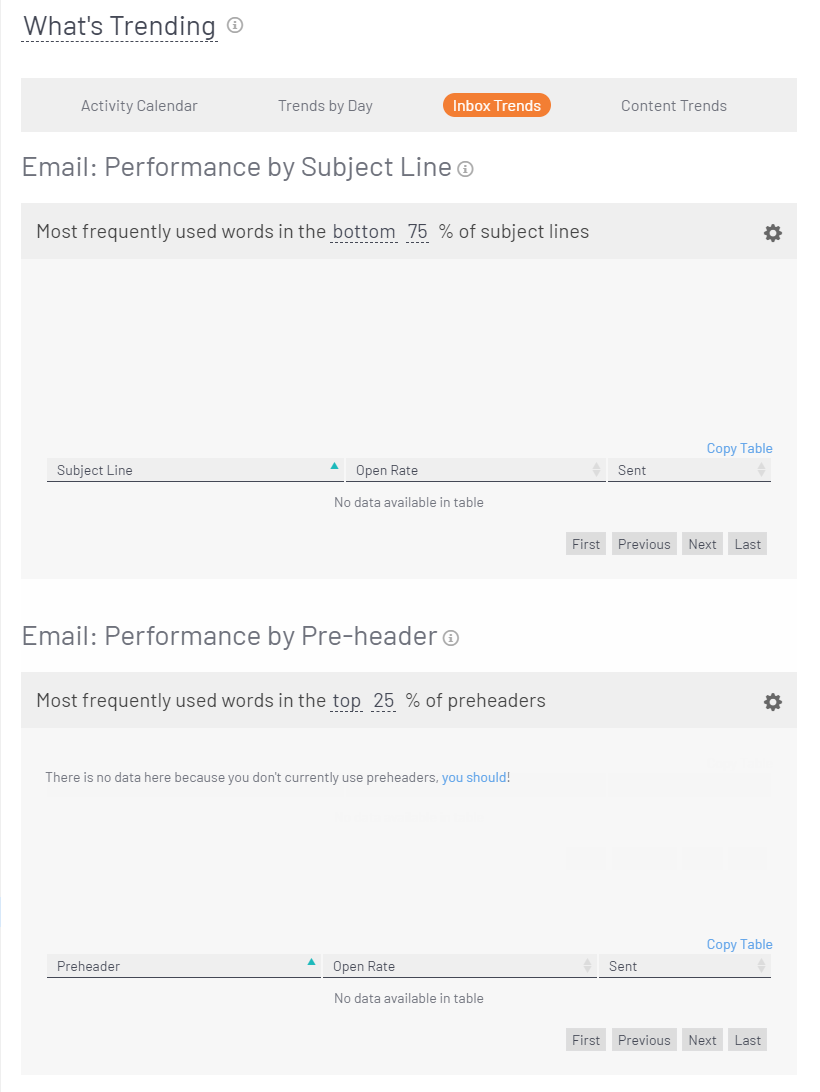This screenshot has width=820, height=1092.
Task: Switch to the Activity Calendar tab
Action: [139, 106]
